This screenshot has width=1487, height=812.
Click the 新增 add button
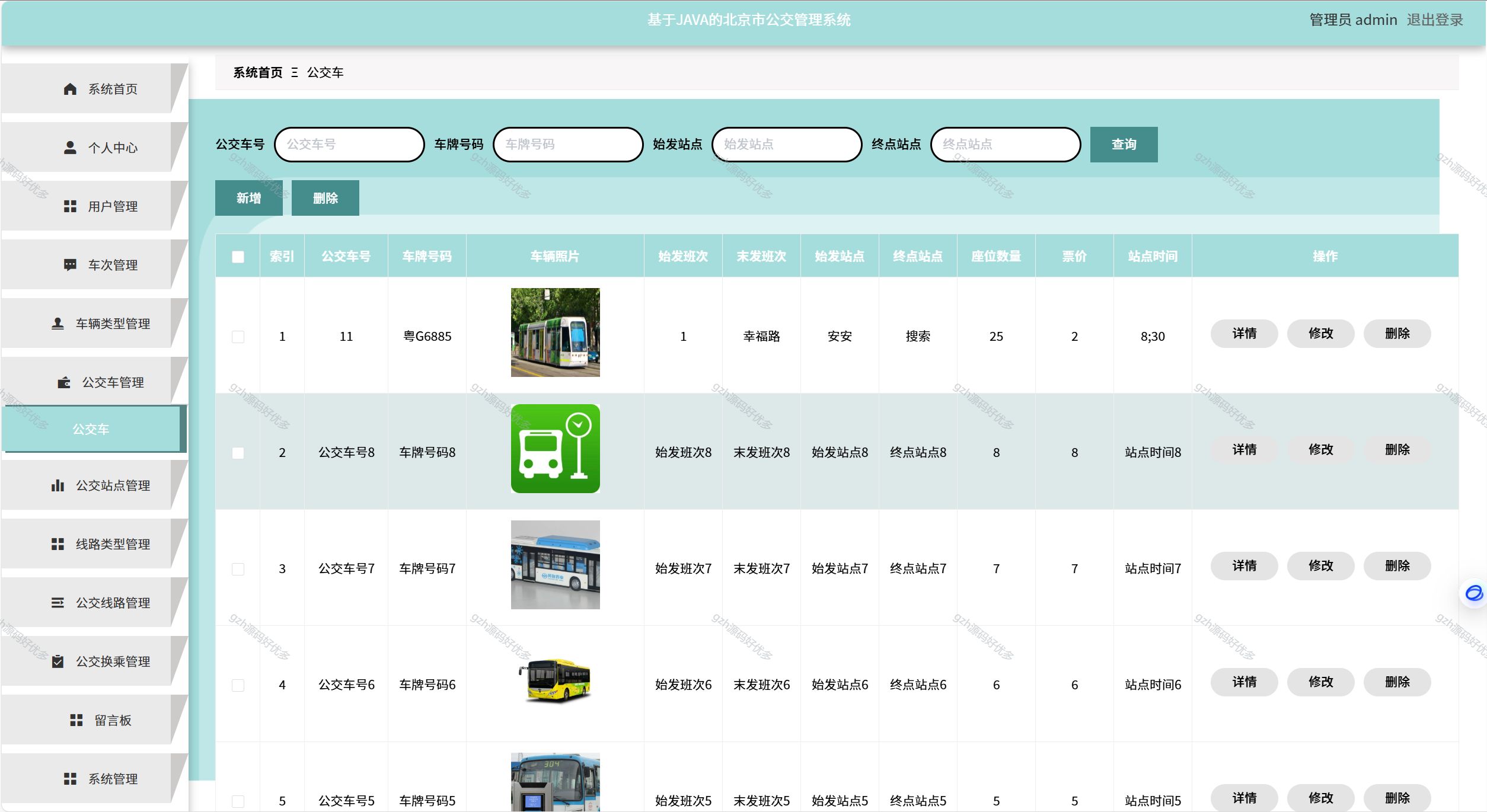(248, 198)
